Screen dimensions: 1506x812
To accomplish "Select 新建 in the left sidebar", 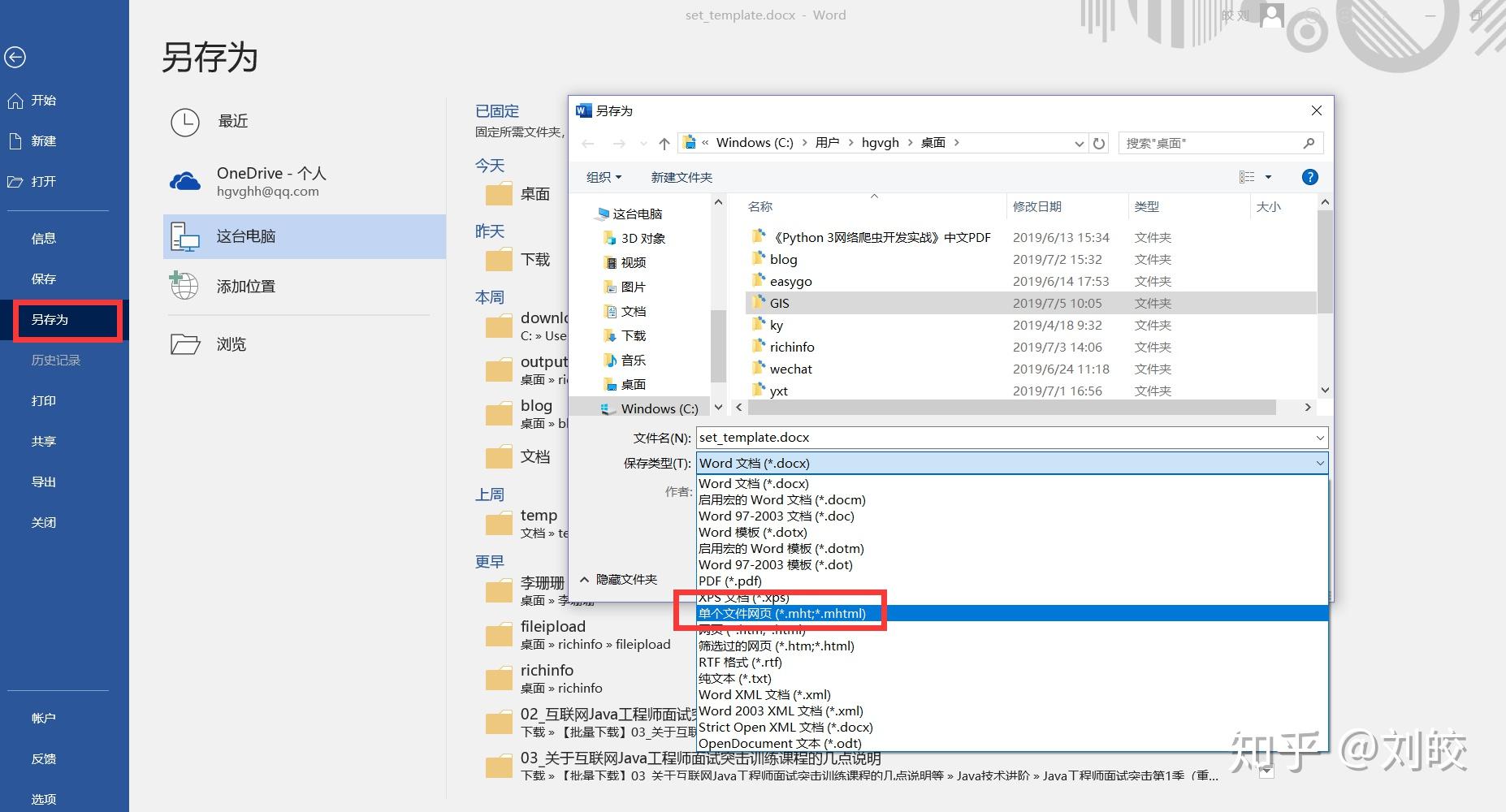I will pos(32,141).
